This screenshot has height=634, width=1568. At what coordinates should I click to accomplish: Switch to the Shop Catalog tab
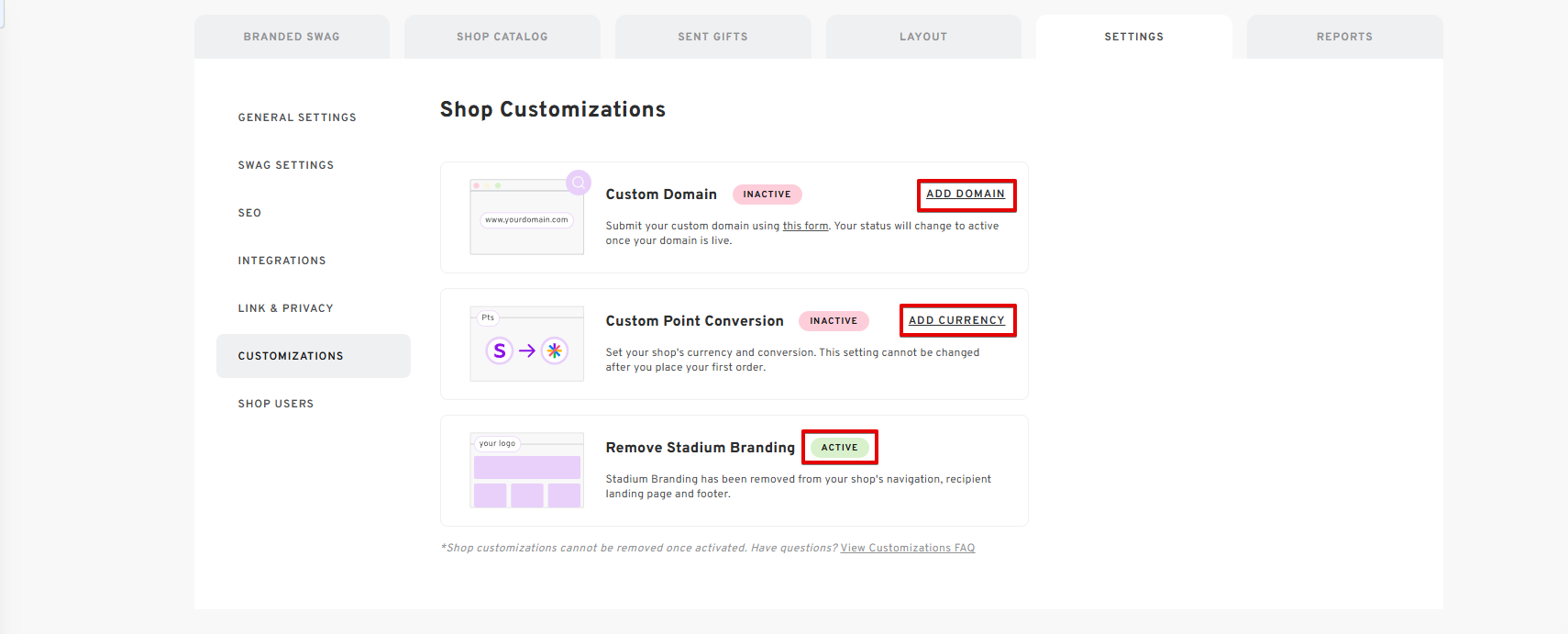(x=502, y=37)
